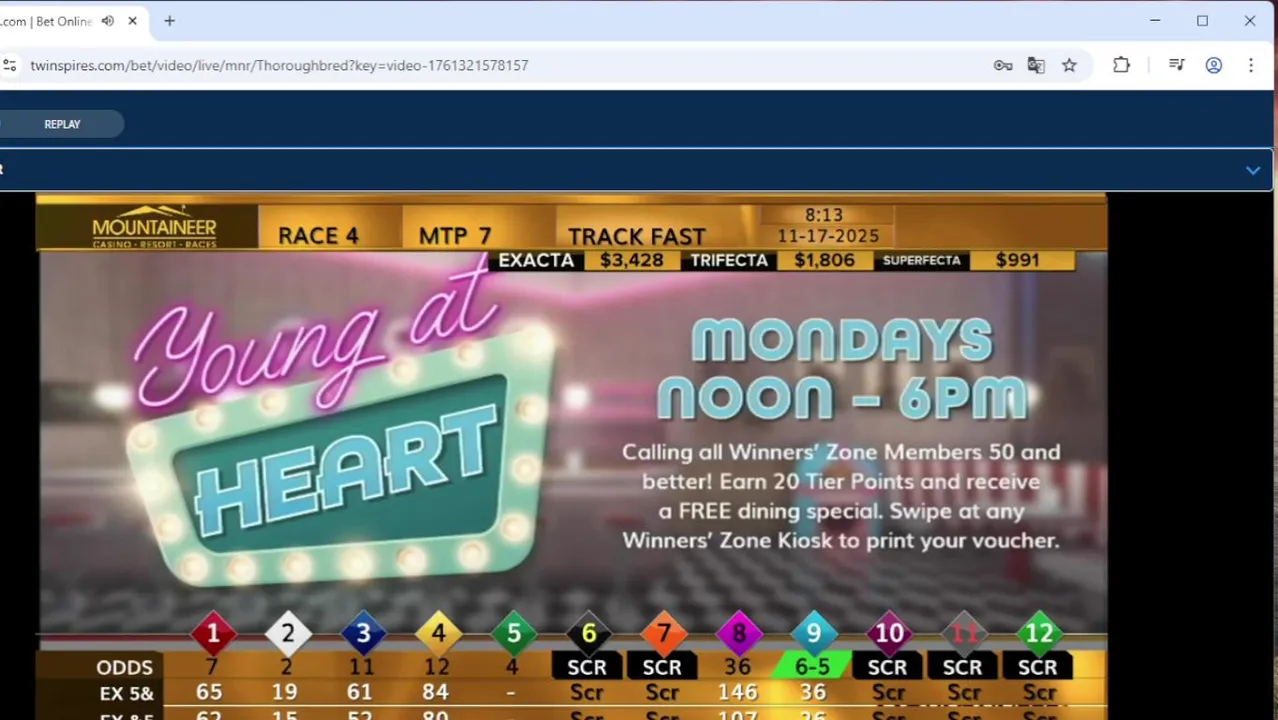Click the exacta value 146
The image size is (1278, 720).
tap(737, 692)
